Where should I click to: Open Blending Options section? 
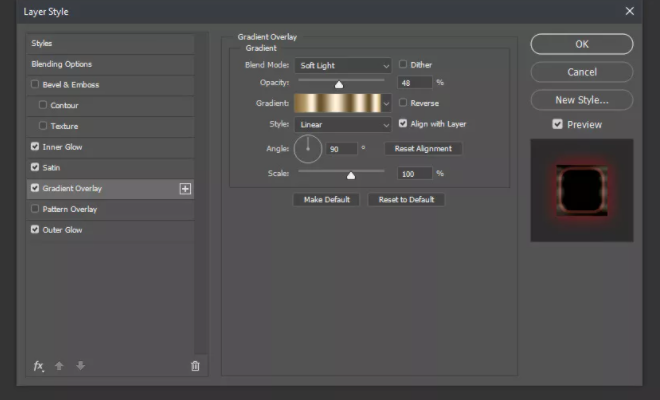pyautogui.click(x=110, y=64)
